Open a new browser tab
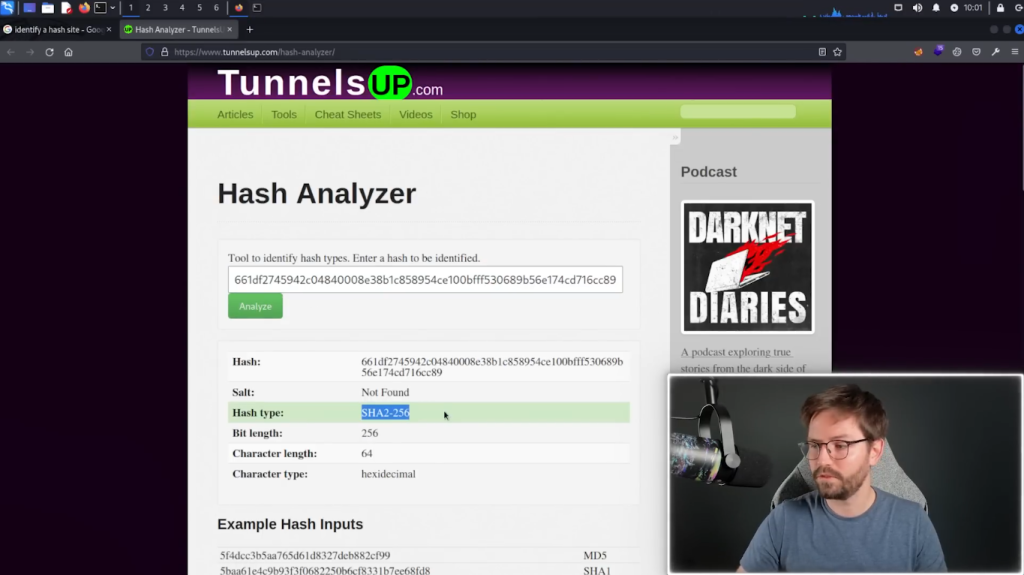This screenshot has width=1024, height=575. (x=249, y=29)
